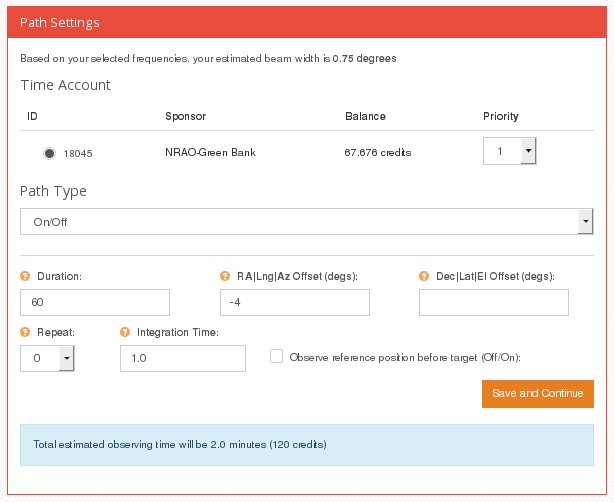
Task: Focus the RA|Lng|Az Offset field
Action: [294, 302]
